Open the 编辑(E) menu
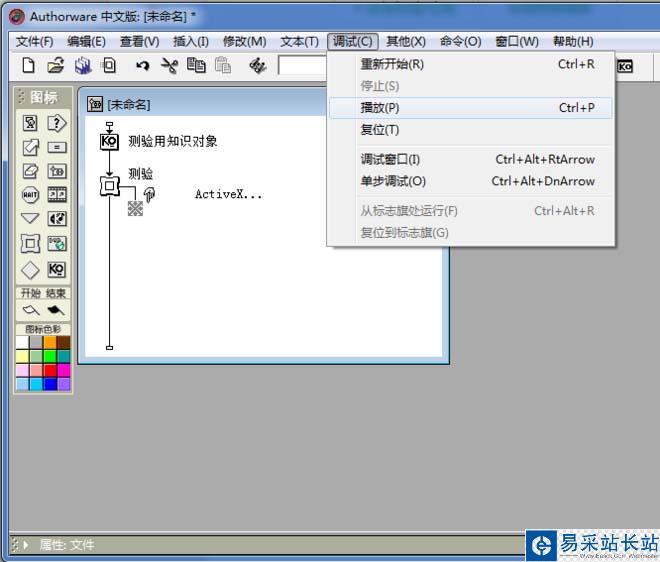 click(x=86, y=42)
